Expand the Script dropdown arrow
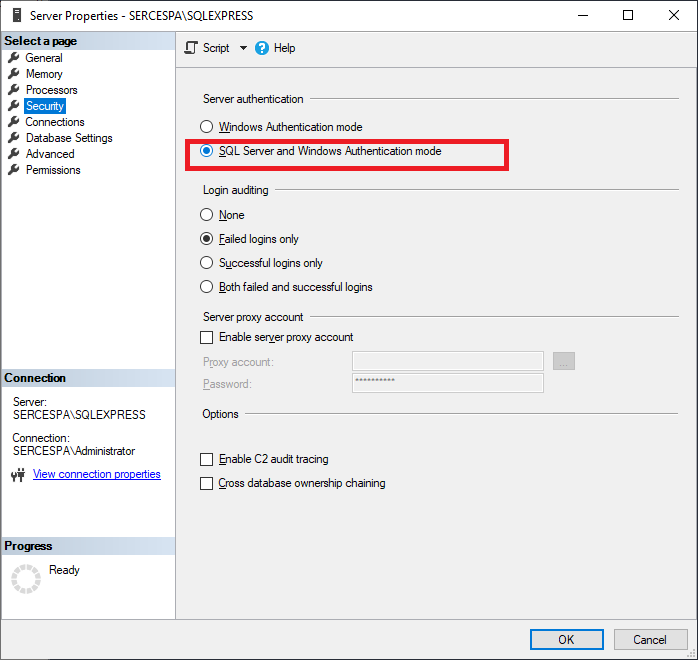The width and height of the screenshot is (698, 660). pyautogui.click(x=243, y=48)
